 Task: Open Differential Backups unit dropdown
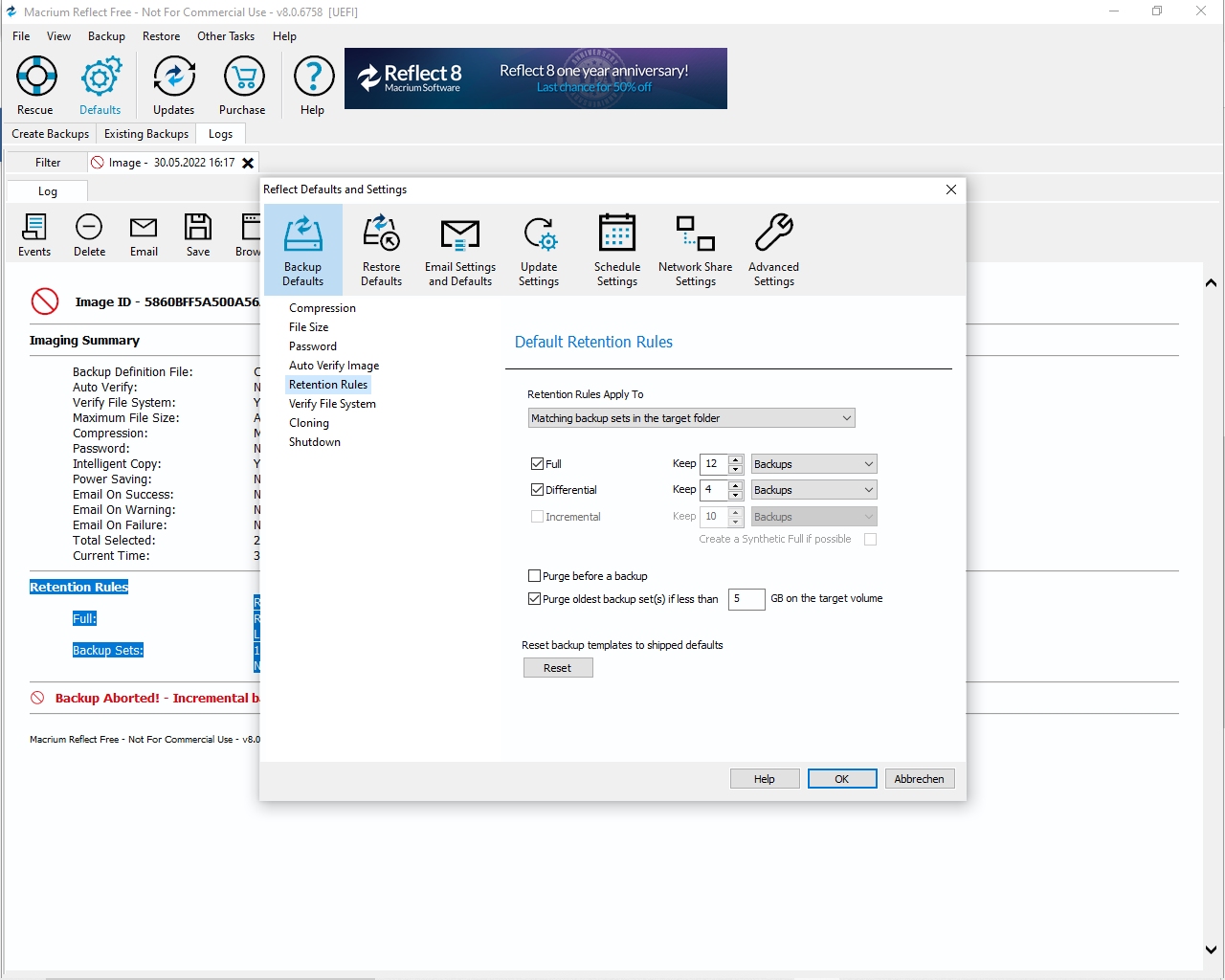click(x=813, y=490)
